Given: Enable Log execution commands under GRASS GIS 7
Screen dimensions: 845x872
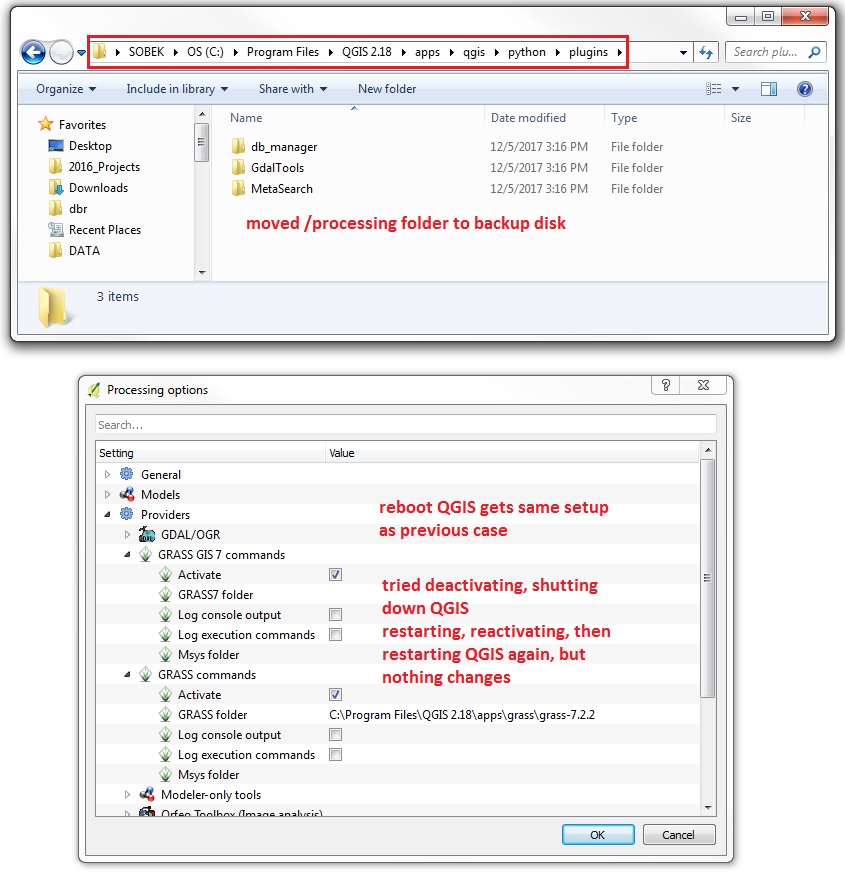Looking at the screenshot, I should pos(336,634).
